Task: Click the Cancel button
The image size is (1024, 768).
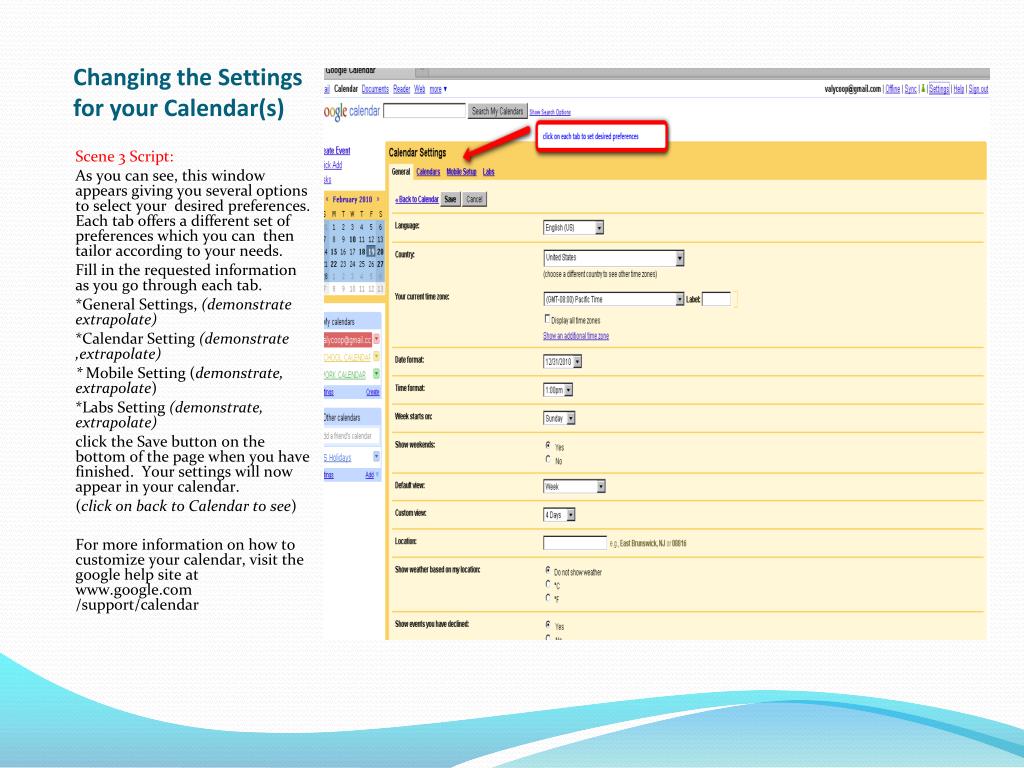Action: click(x=475, y=199)
